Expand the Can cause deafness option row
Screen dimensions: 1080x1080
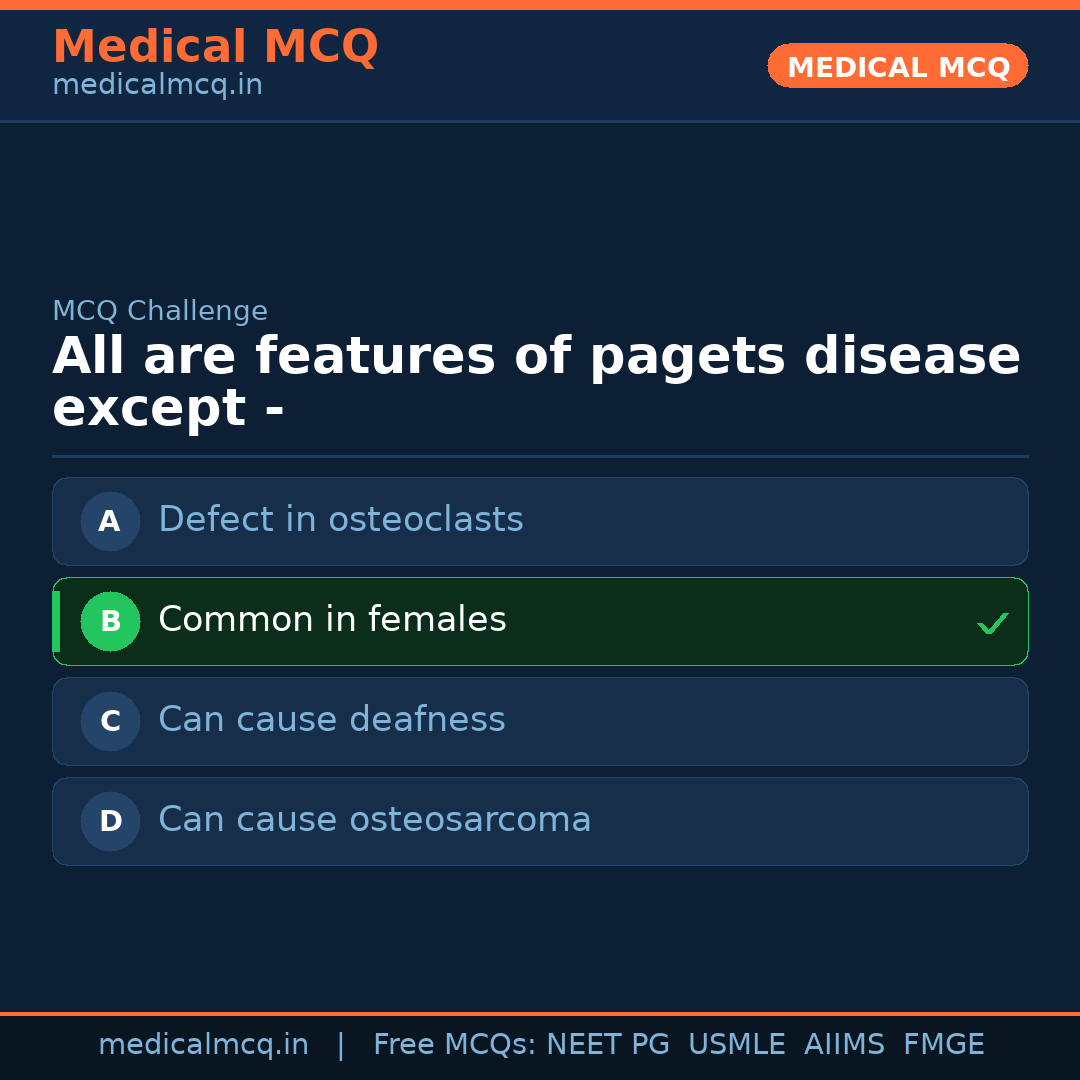click(540, 721)
